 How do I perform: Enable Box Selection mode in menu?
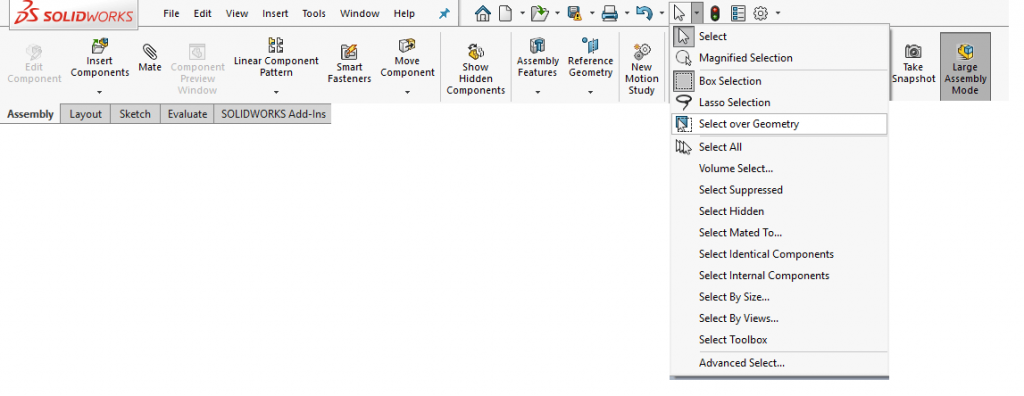pyautogui.click(x=780, y=81)
